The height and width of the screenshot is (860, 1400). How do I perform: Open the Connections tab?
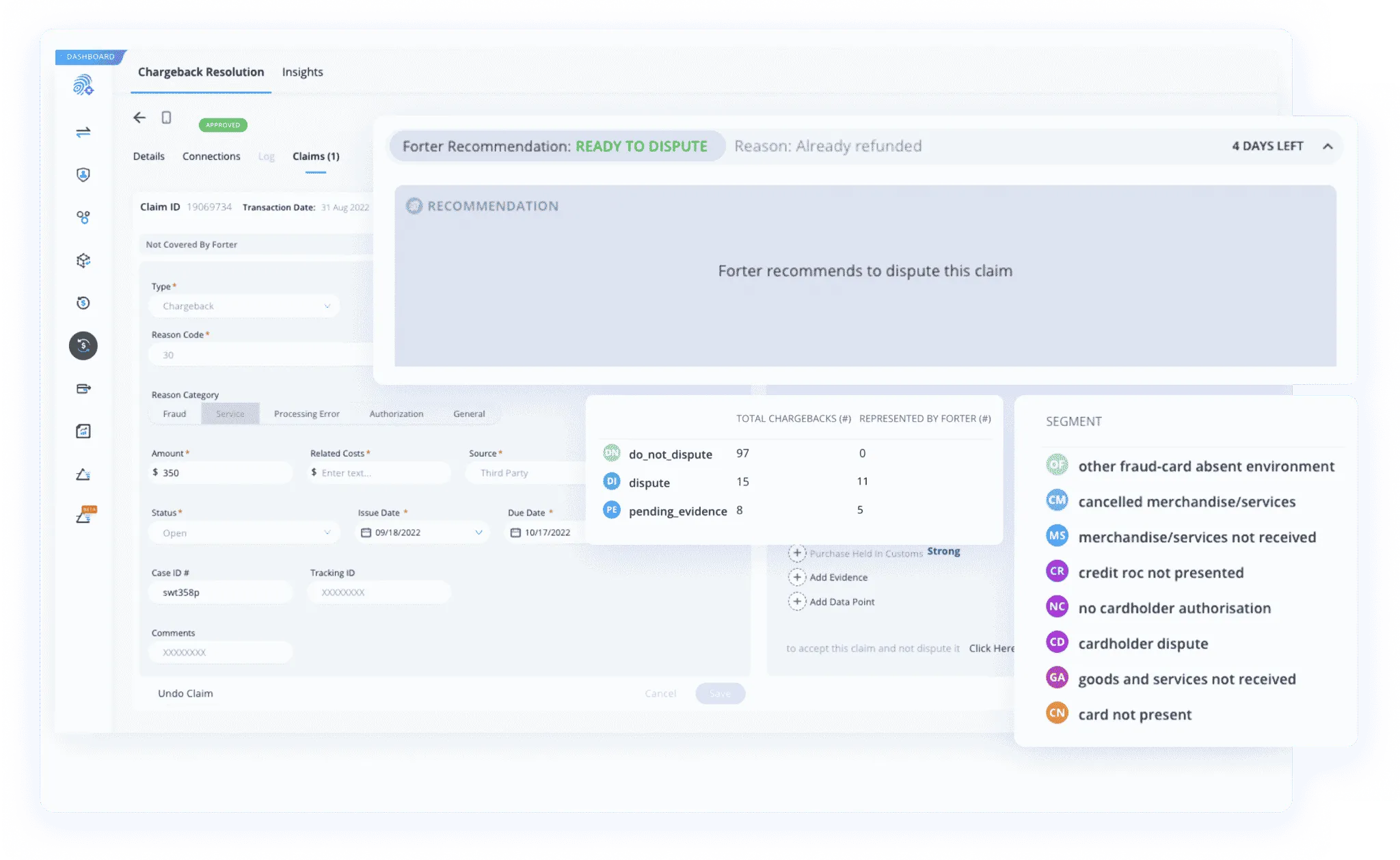(211, 157)
